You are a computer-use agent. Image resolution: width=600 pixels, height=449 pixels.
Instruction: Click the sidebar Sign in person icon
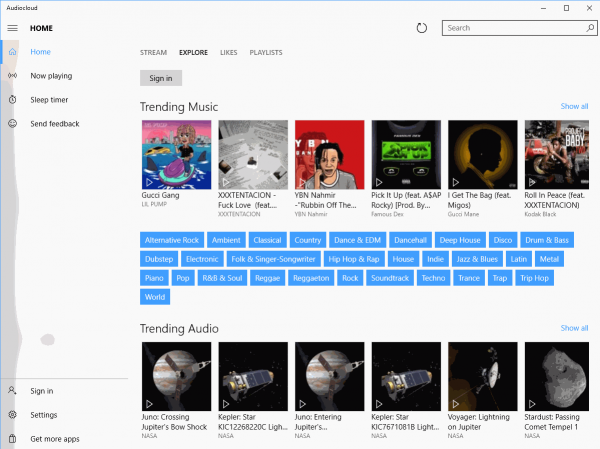tap(12, 391)
